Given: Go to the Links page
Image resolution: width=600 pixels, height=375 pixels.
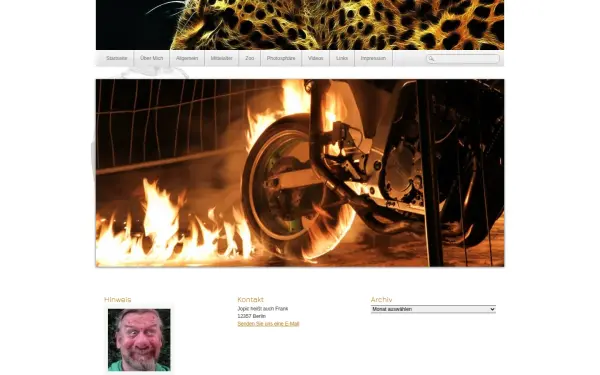Looking at the screenshot, I should point(342,58).
